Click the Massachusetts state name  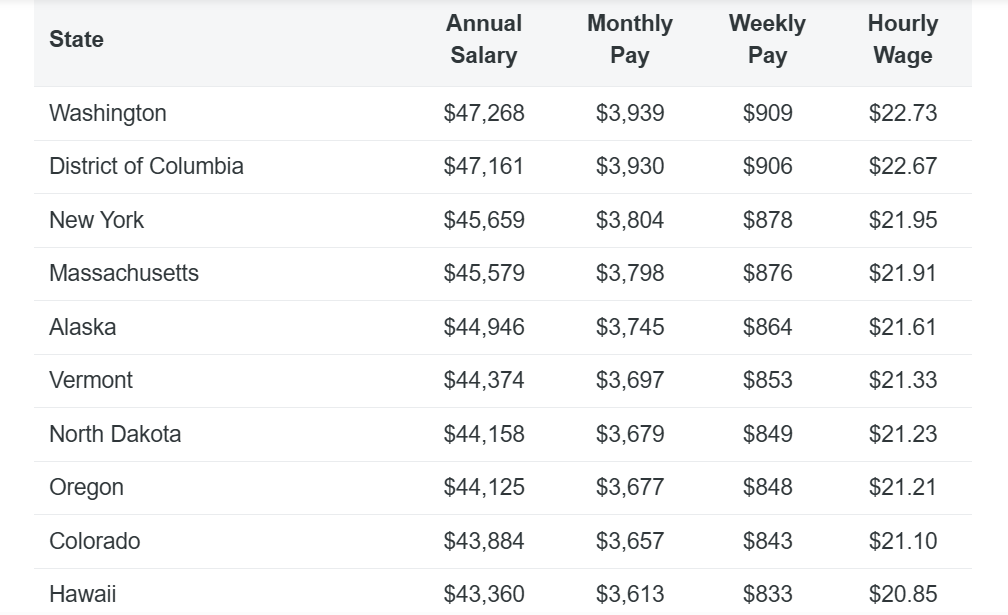tap(124, 273)
